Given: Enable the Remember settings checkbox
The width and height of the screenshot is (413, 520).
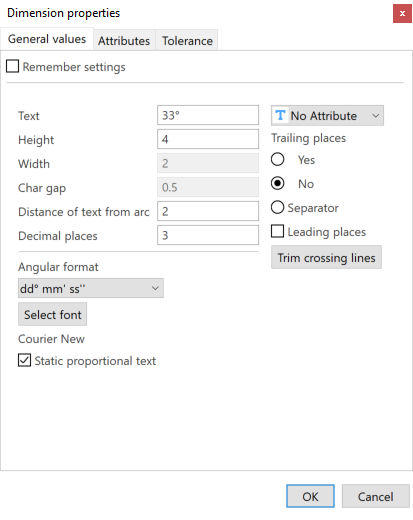Looking at the screenshot, I should click(13, 66).
